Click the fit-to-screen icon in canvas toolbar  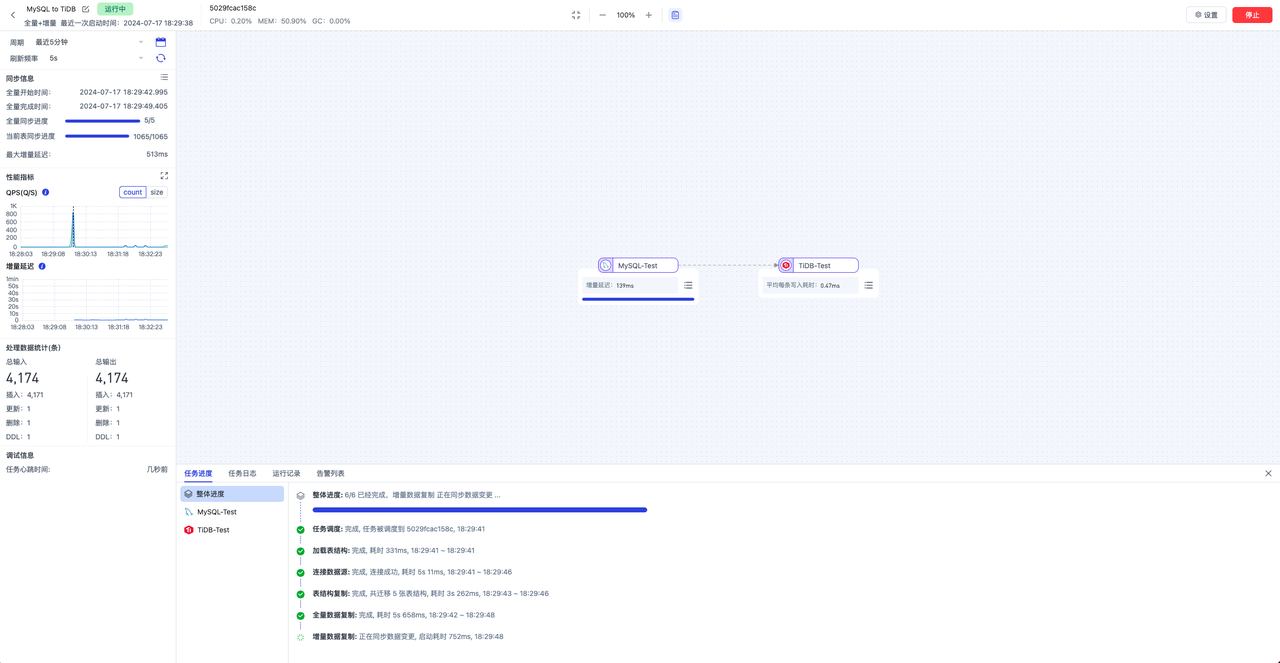(x=575, y=15)
